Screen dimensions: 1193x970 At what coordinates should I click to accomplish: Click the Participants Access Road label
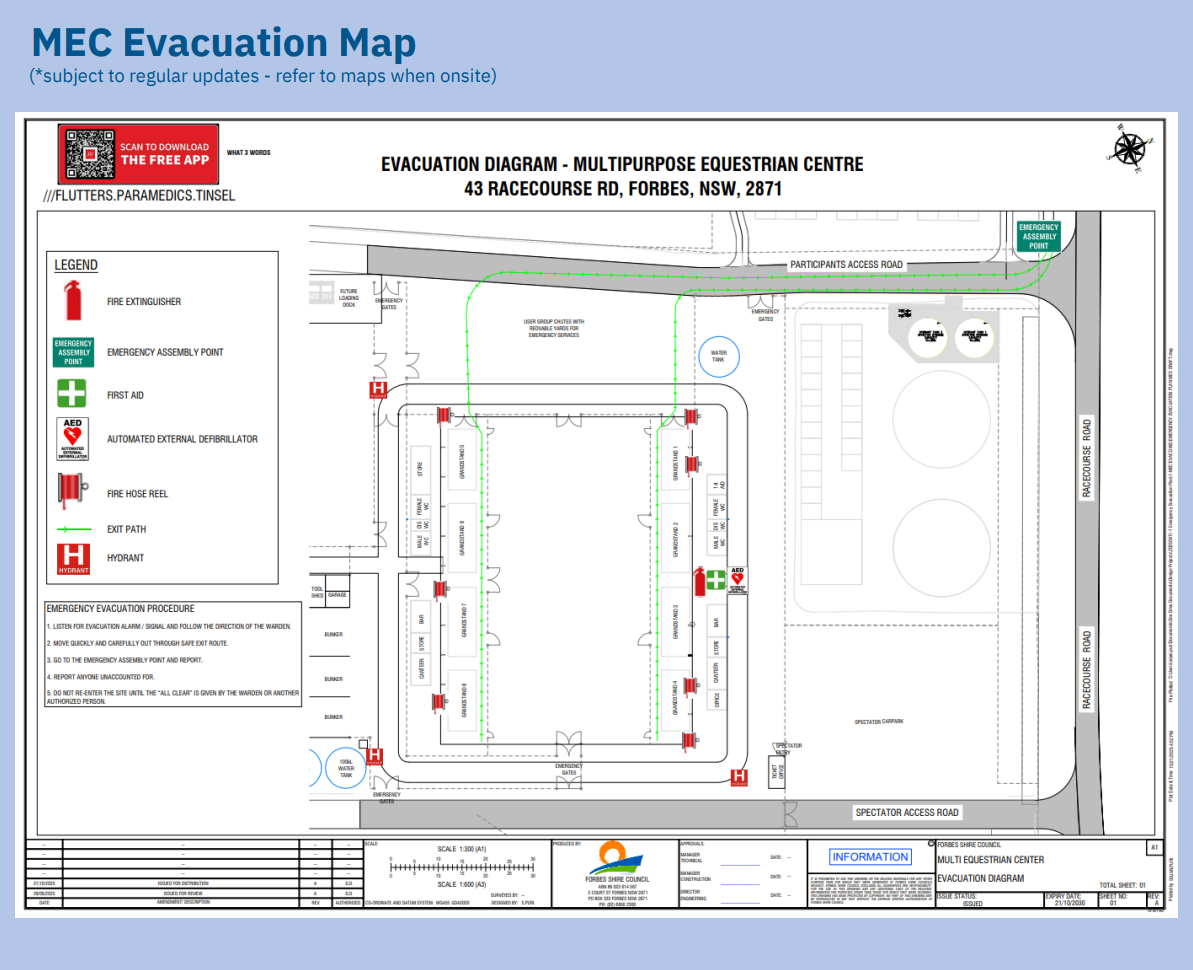[x=846, y=265]
